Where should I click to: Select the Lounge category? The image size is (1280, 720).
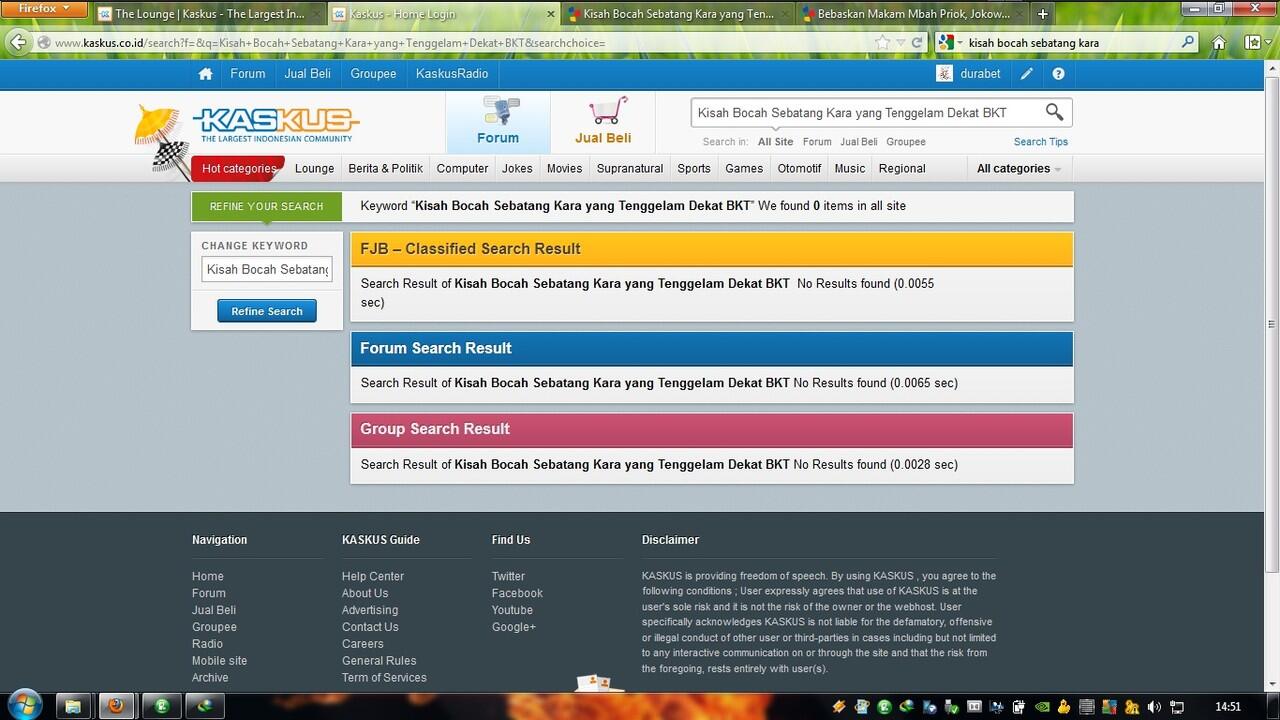[x=314, y=168]
